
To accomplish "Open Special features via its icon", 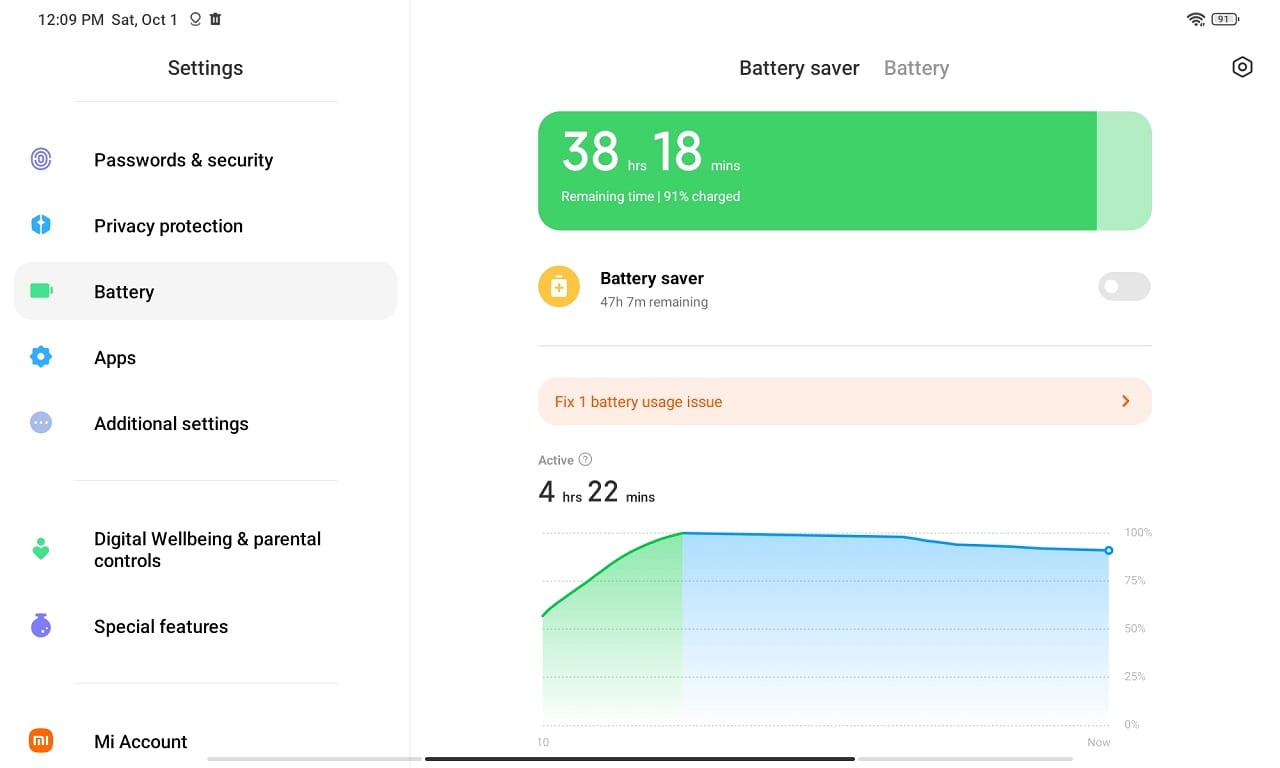I will [40, 624].
